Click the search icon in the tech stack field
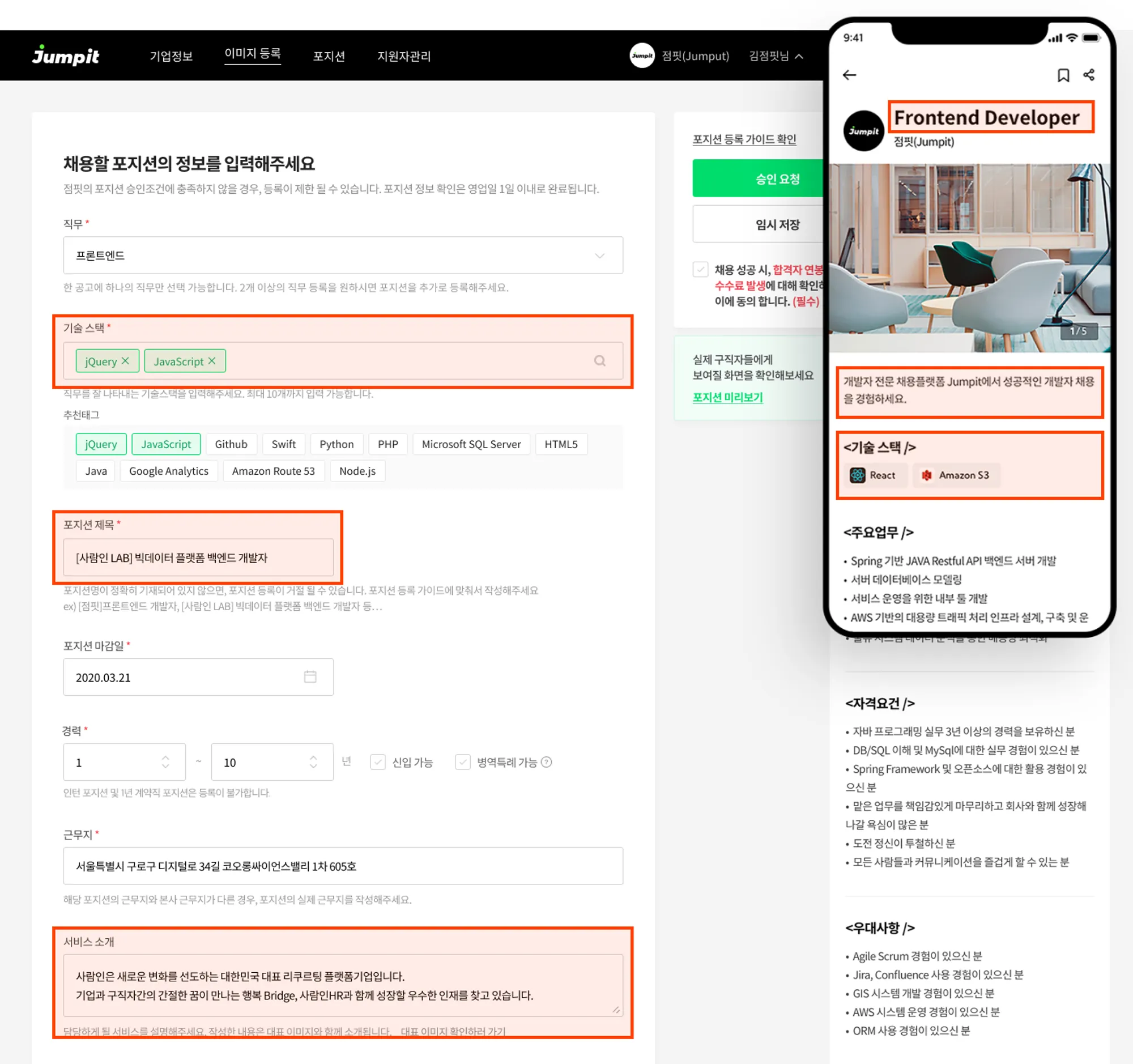The height and width of the screenshot is (1064, 1133). pyautogui.click(x=599, y=361)
